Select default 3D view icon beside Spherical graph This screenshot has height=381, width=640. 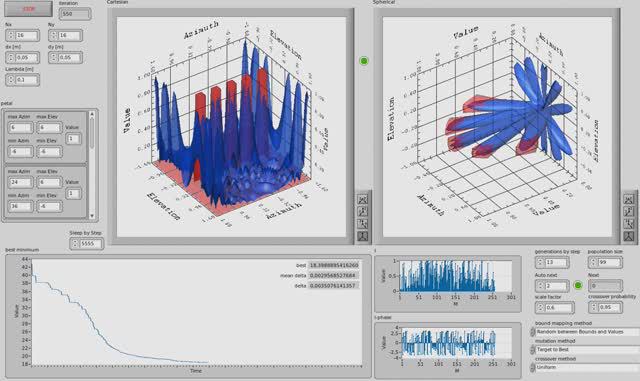coord(629,236)
